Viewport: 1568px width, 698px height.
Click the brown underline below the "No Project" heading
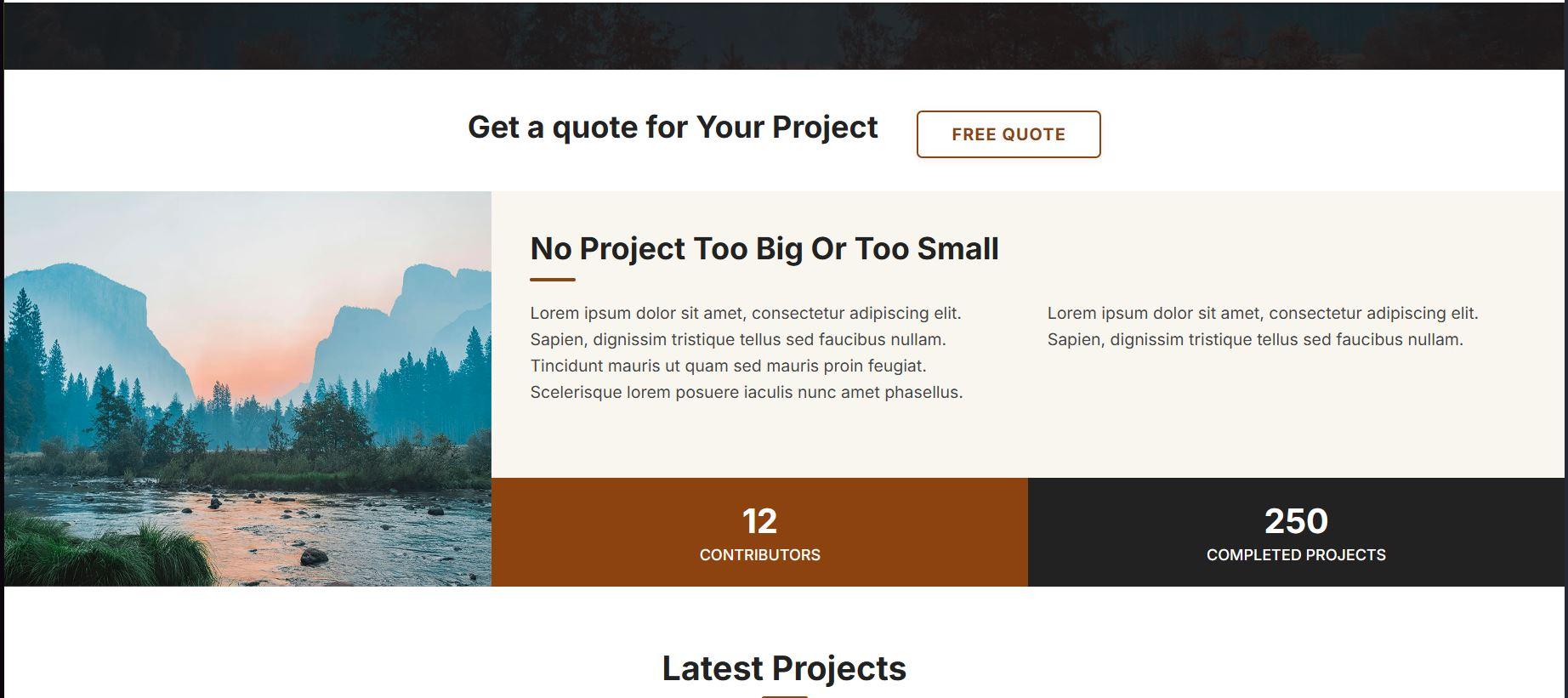tap(553, 279)
